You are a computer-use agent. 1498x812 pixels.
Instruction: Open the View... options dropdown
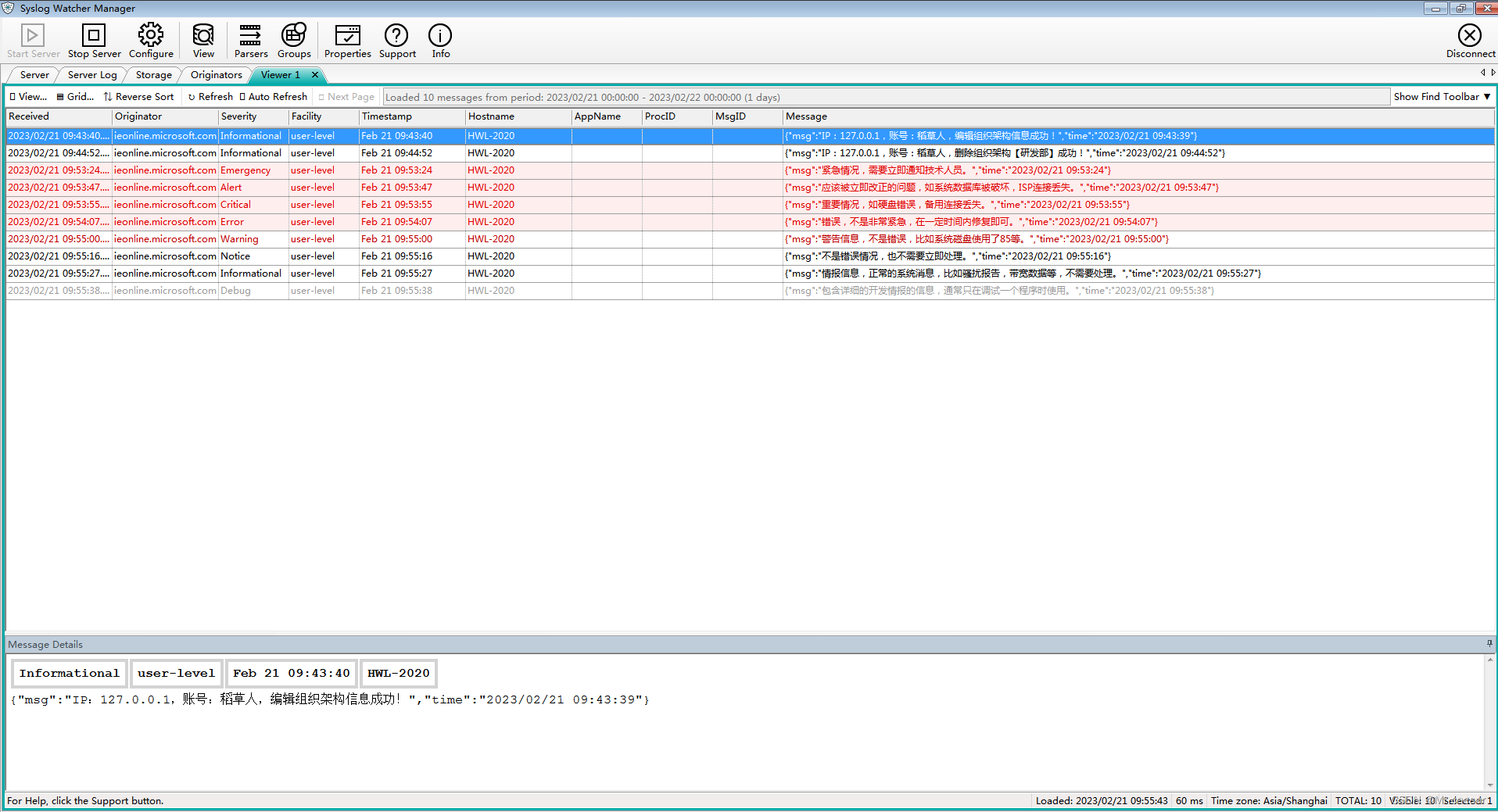pos(27,96)
